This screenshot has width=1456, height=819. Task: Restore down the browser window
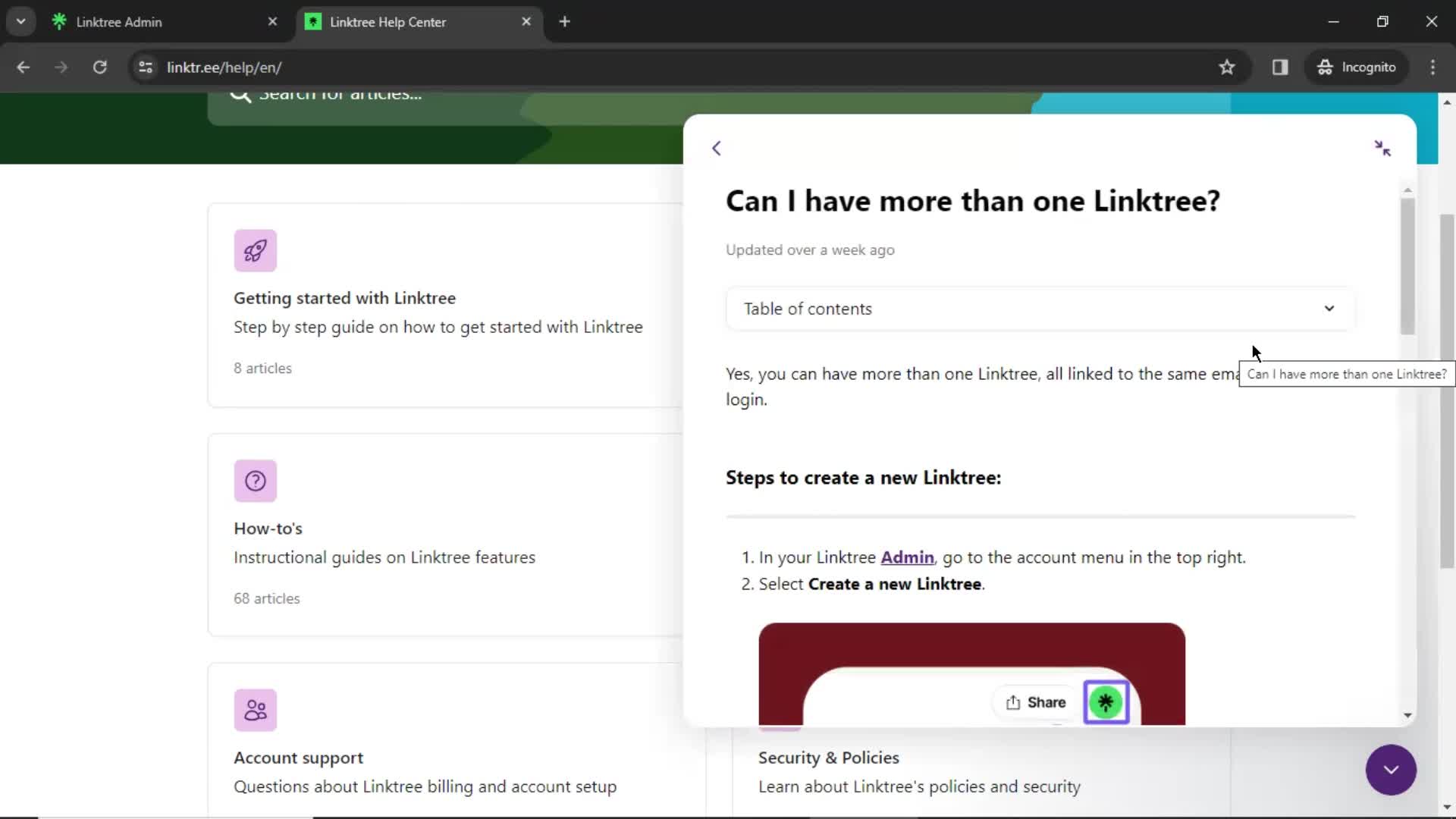click(x=1382, y=22)
